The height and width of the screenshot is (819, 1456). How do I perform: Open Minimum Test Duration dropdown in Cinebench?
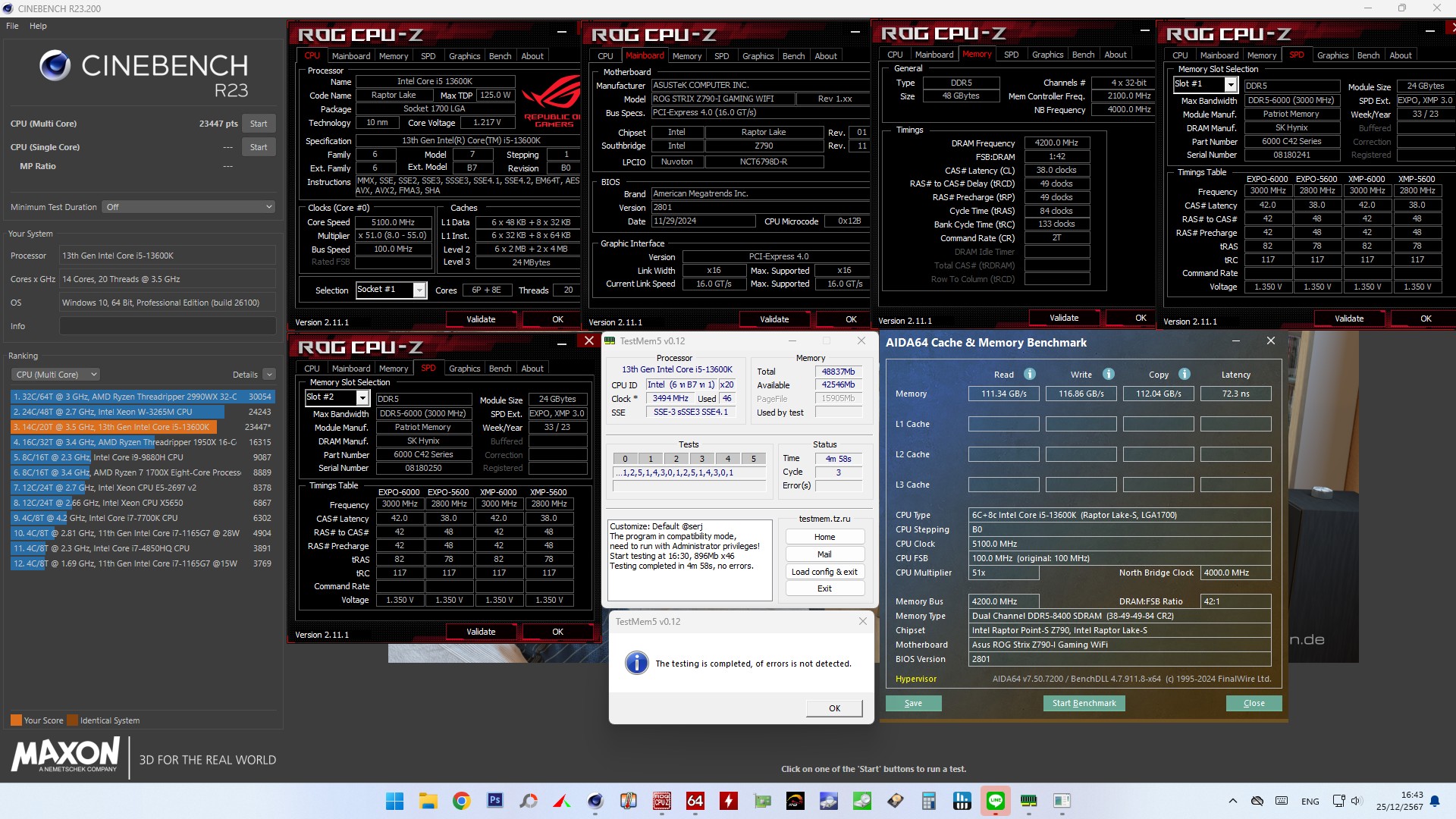188,207
